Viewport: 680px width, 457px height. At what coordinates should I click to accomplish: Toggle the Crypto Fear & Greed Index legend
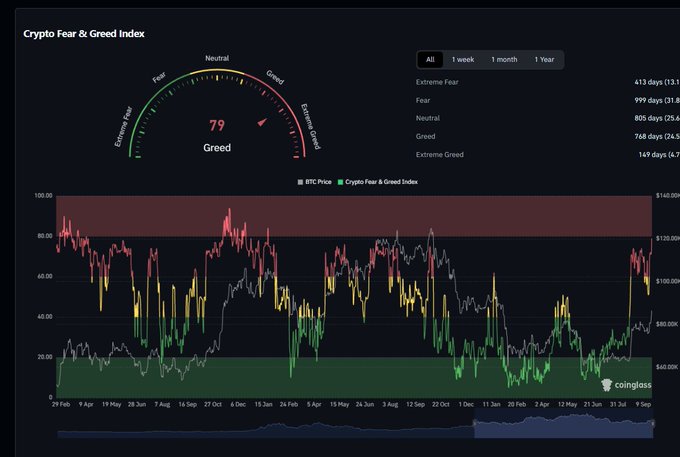click(378, 182)
